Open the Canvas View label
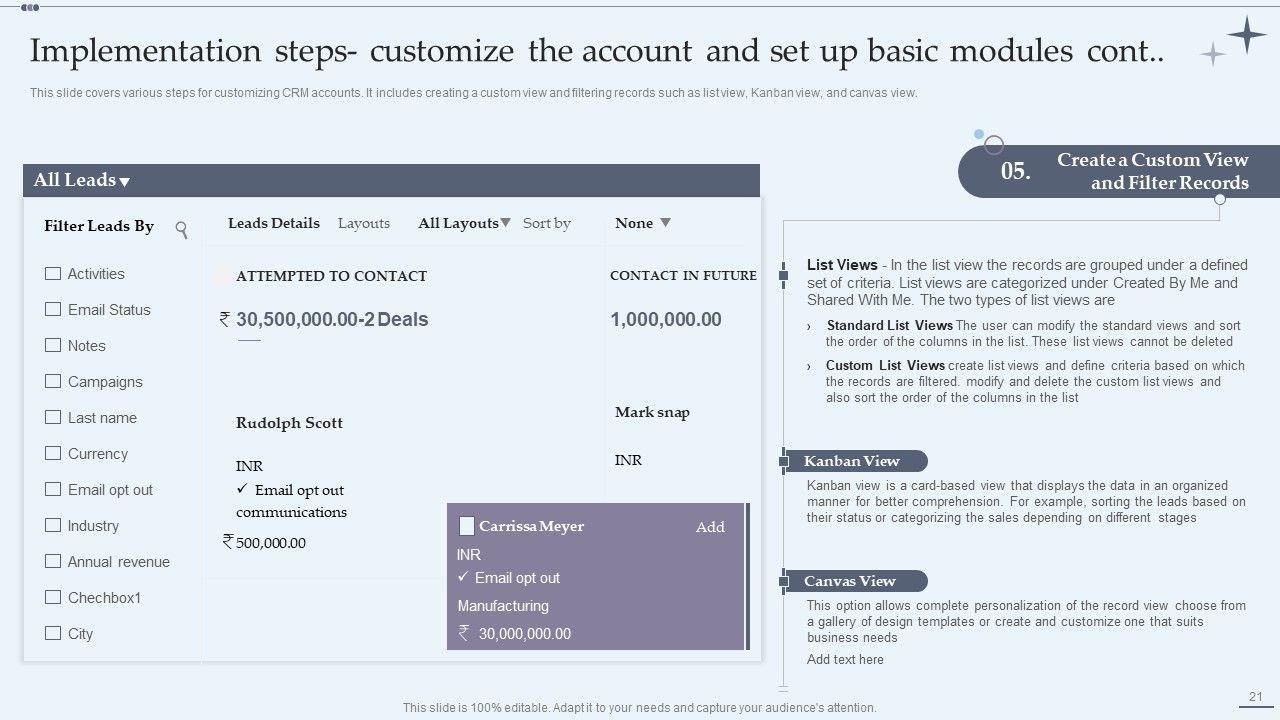1280x720 pixels. (850, 581)
